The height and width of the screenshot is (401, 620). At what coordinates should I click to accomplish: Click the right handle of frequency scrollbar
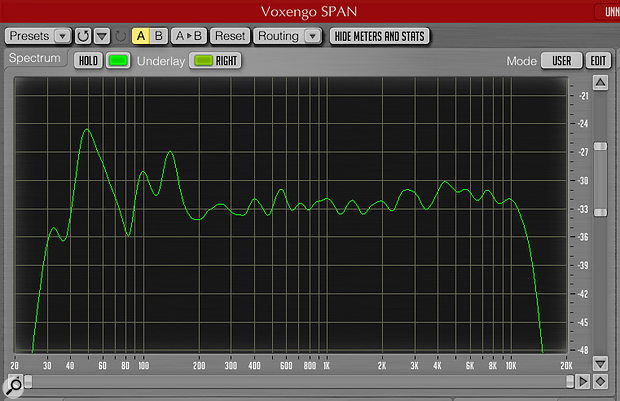click(x=570, y=381)
